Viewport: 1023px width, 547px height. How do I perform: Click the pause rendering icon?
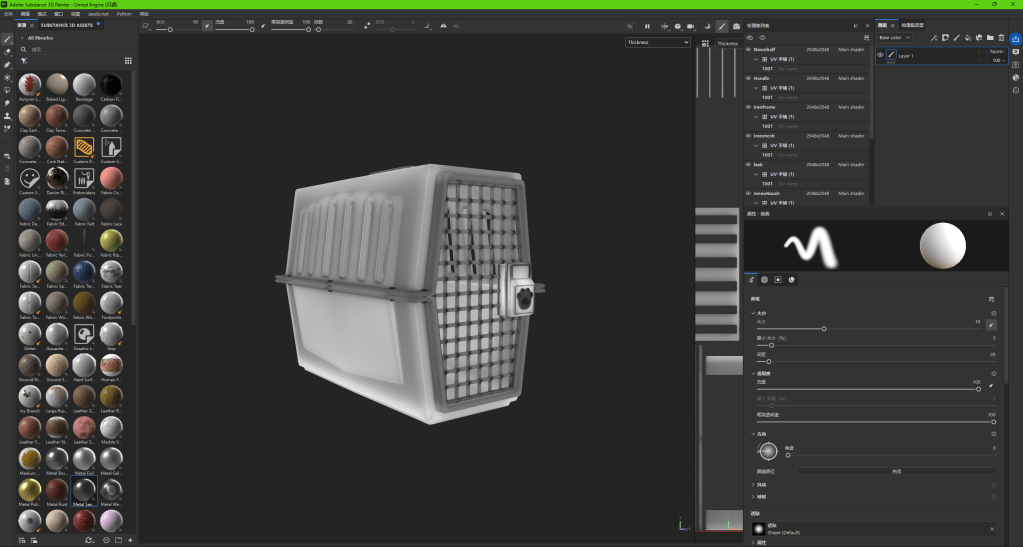pyautogui.click(x=647, y=26)
